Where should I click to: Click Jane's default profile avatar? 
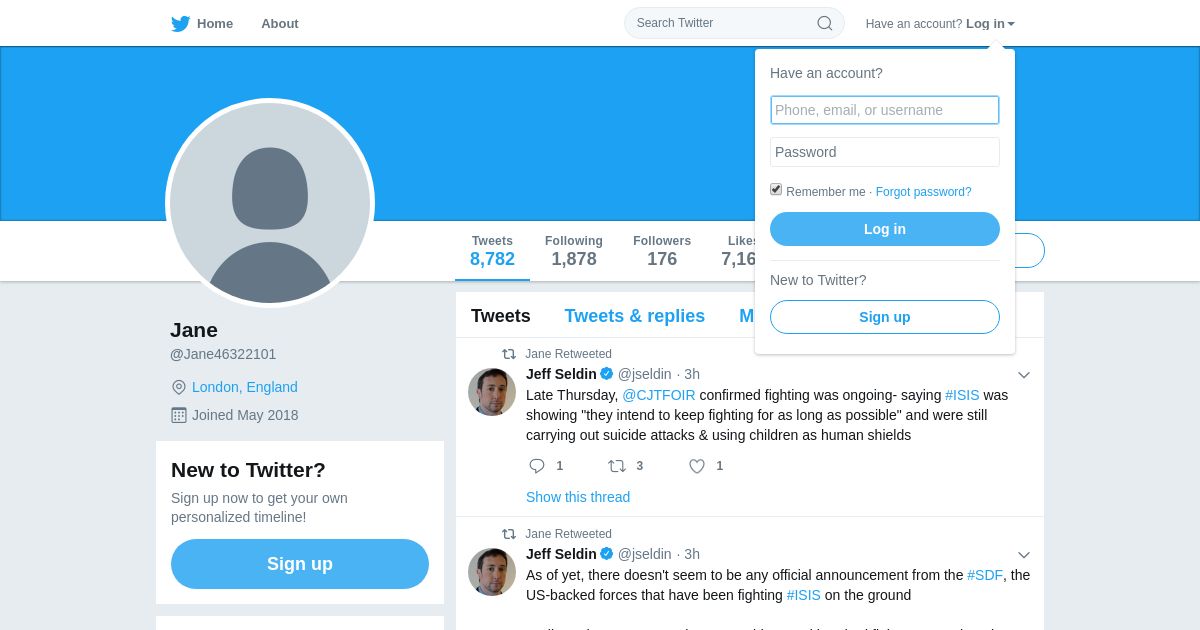click(x=270, y=203)
